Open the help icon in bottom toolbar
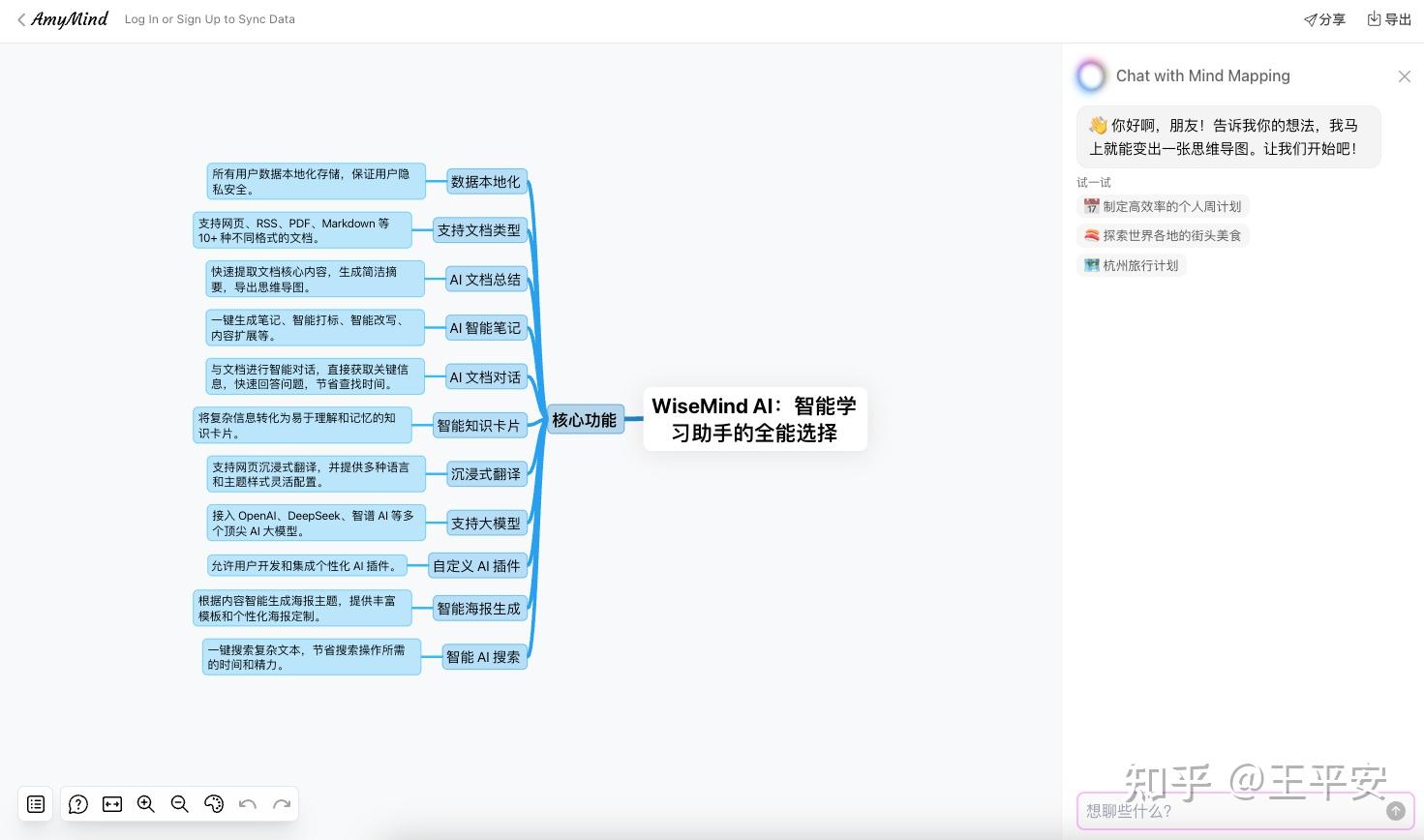Viewport: 1424px width, 840px height. pos(78,804)
